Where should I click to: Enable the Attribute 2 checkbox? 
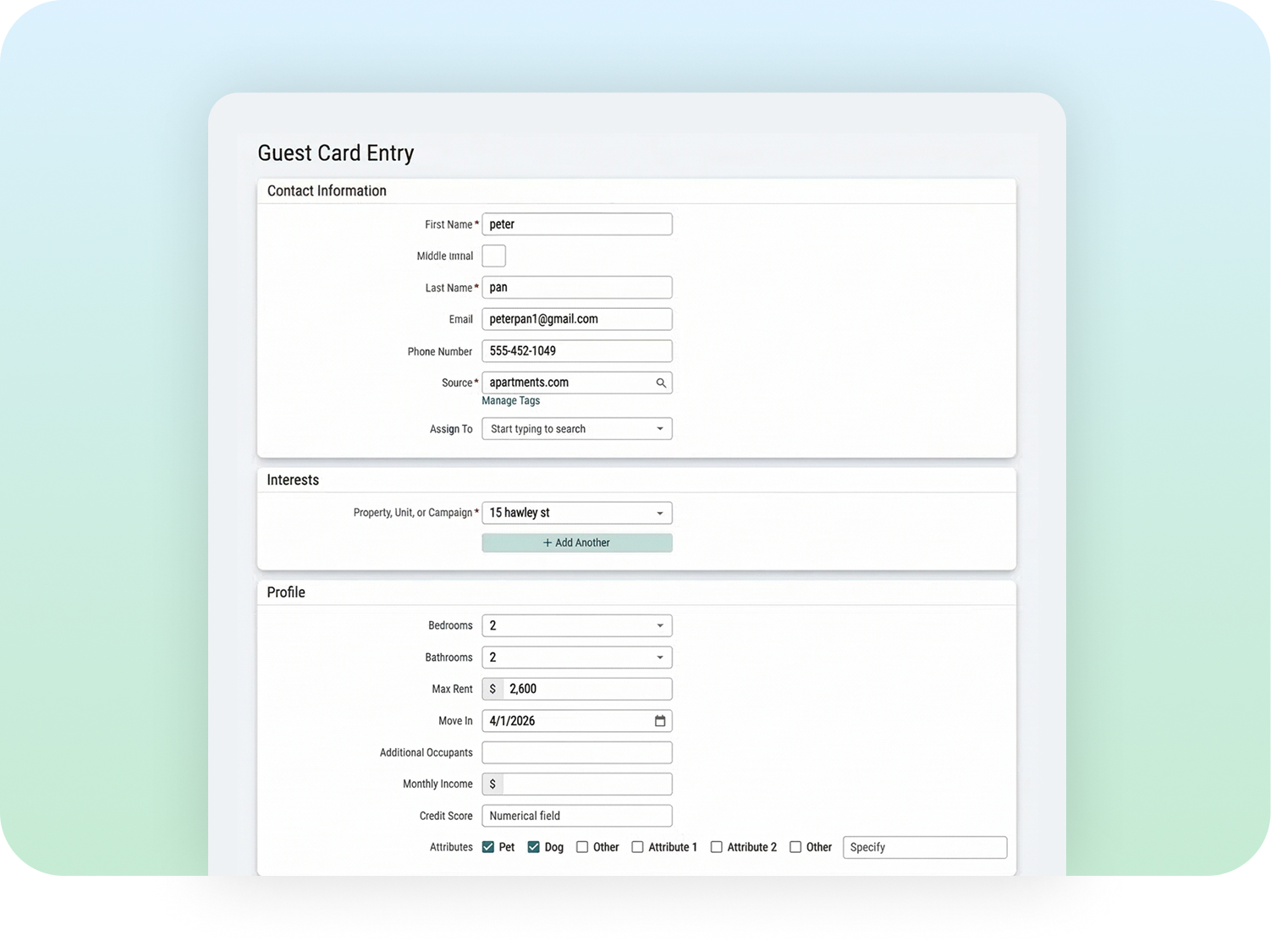tap(717, 847)
